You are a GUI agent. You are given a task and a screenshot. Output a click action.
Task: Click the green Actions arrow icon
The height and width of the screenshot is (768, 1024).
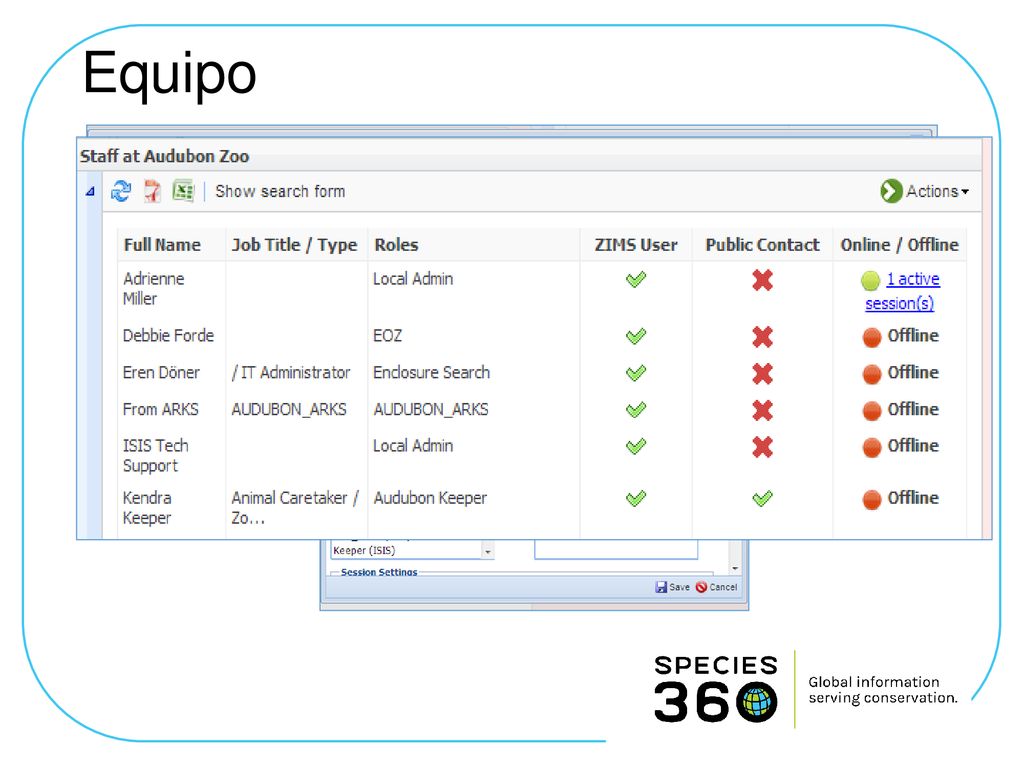pyautogui.click(x=891, y=191)
